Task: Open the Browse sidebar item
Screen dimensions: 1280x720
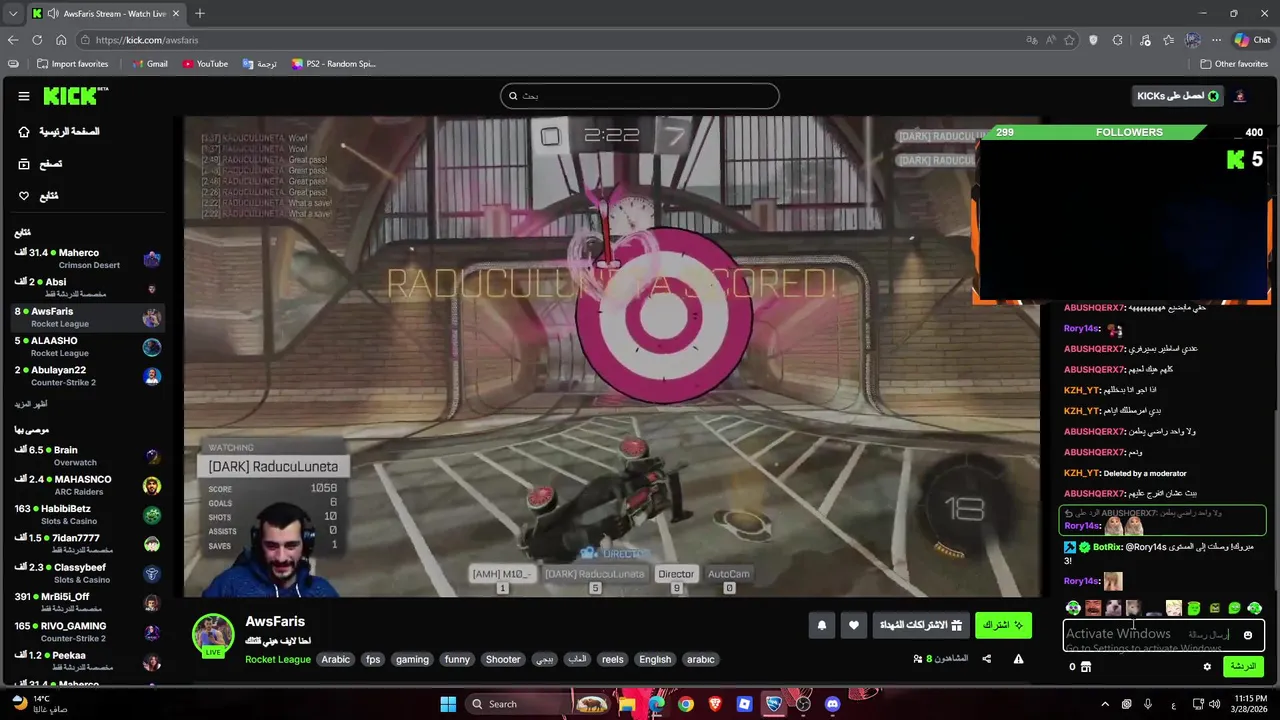Action: click(41, 164)
